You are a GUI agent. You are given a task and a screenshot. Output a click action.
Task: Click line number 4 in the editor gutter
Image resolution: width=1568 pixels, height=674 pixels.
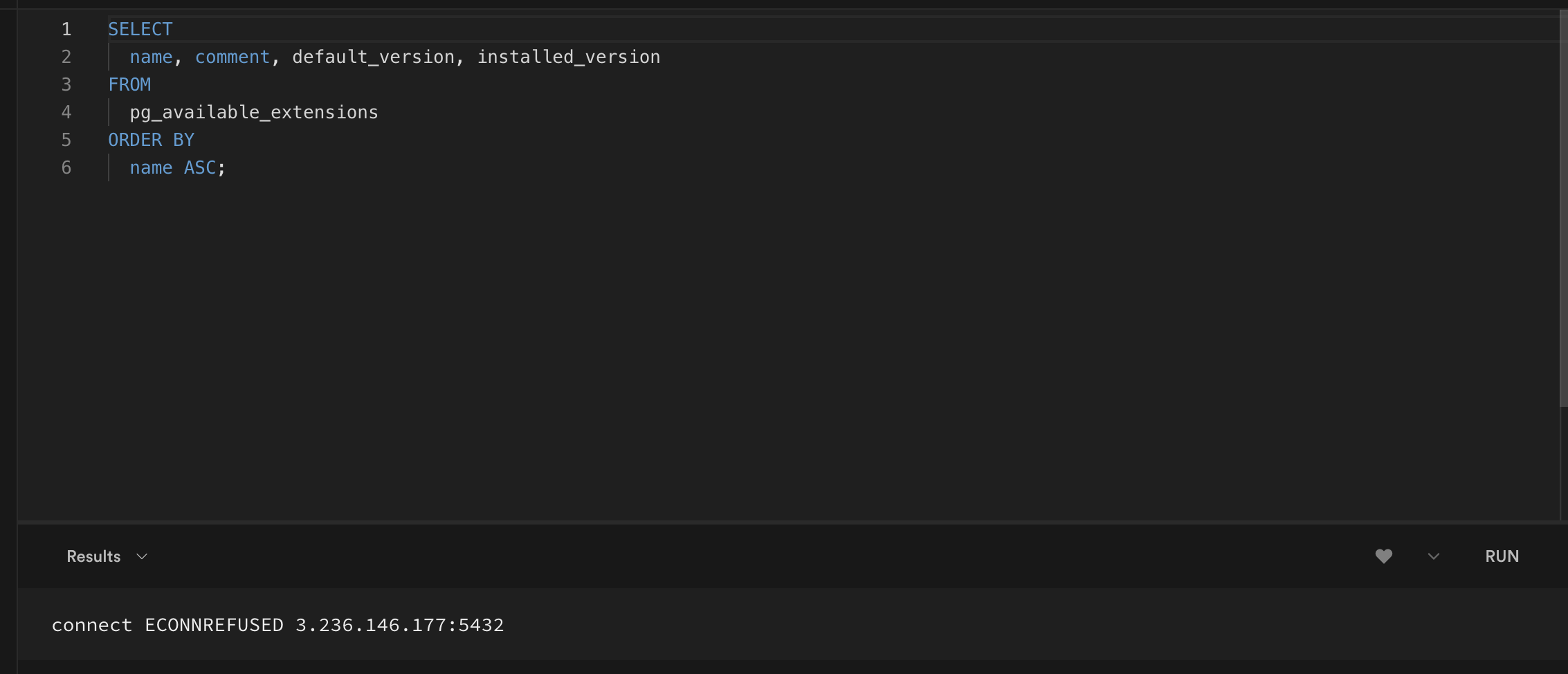point(66,111)
